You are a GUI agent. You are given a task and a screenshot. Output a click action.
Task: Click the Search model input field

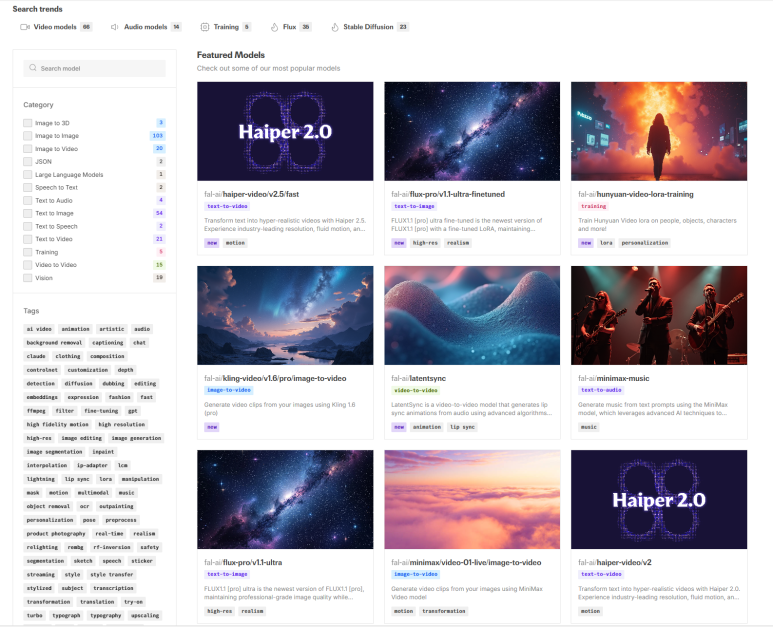(94, 68)
